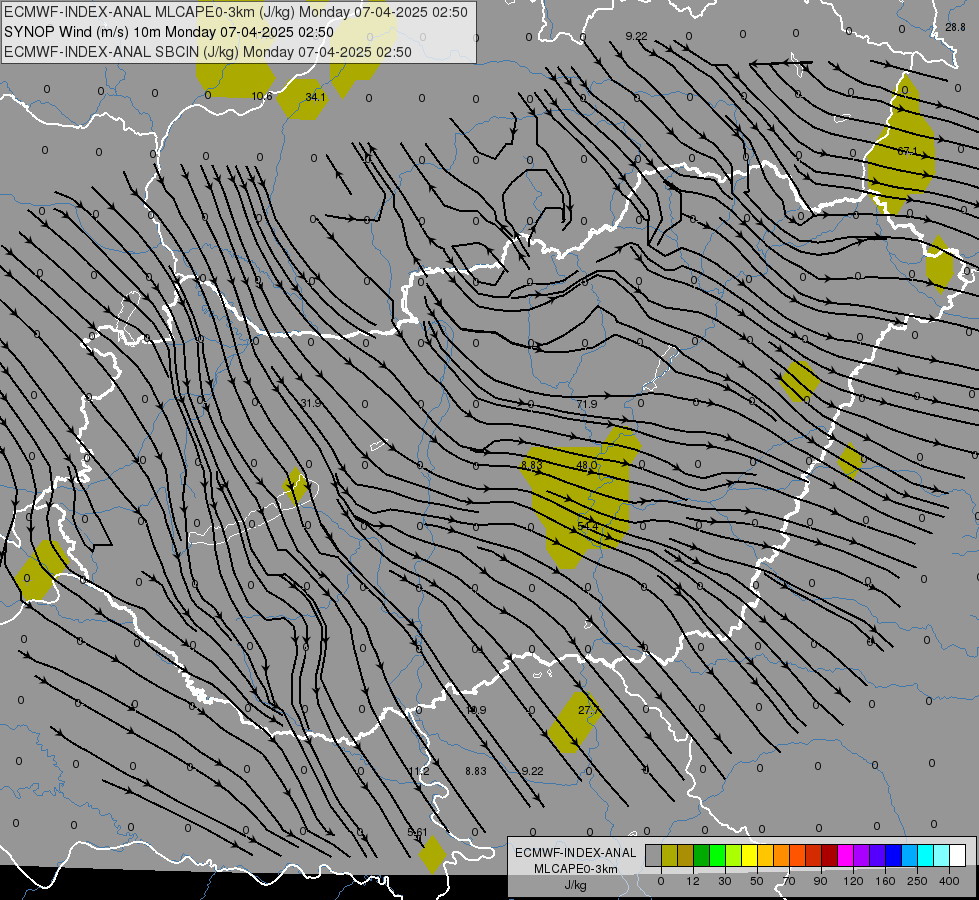Click the SYNOP Wind 10m title line
979x900 pixels.
[x=169, y=32]
